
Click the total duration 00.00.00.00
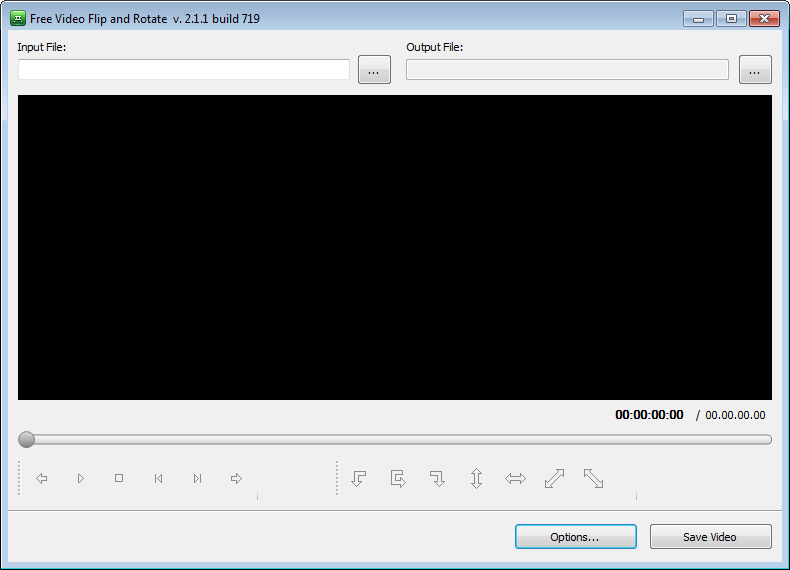735,415
